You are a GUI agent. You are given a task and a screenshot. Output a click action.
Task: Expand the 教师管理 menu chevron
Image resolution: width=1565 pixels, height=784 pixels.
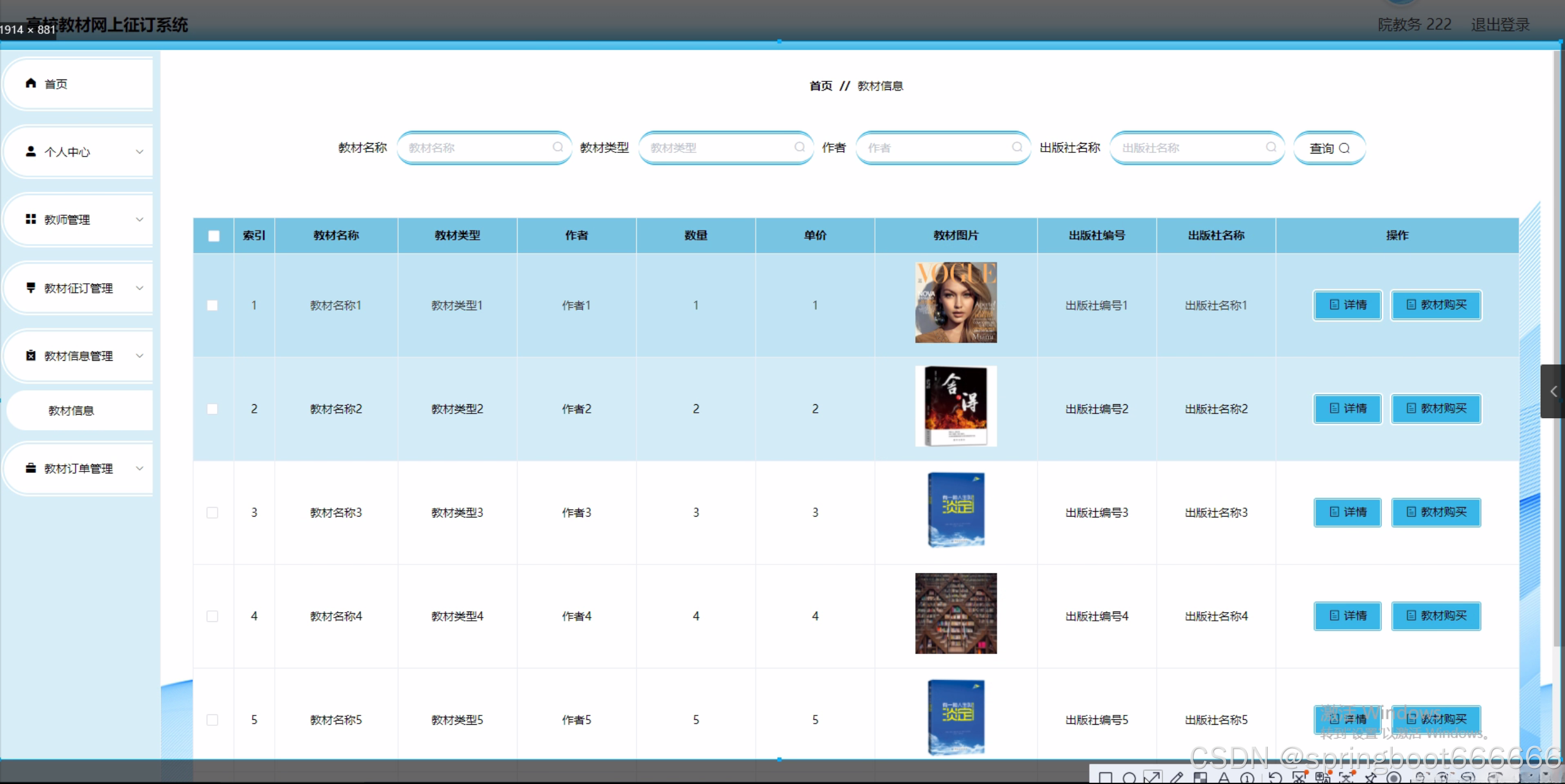point(139,220)
